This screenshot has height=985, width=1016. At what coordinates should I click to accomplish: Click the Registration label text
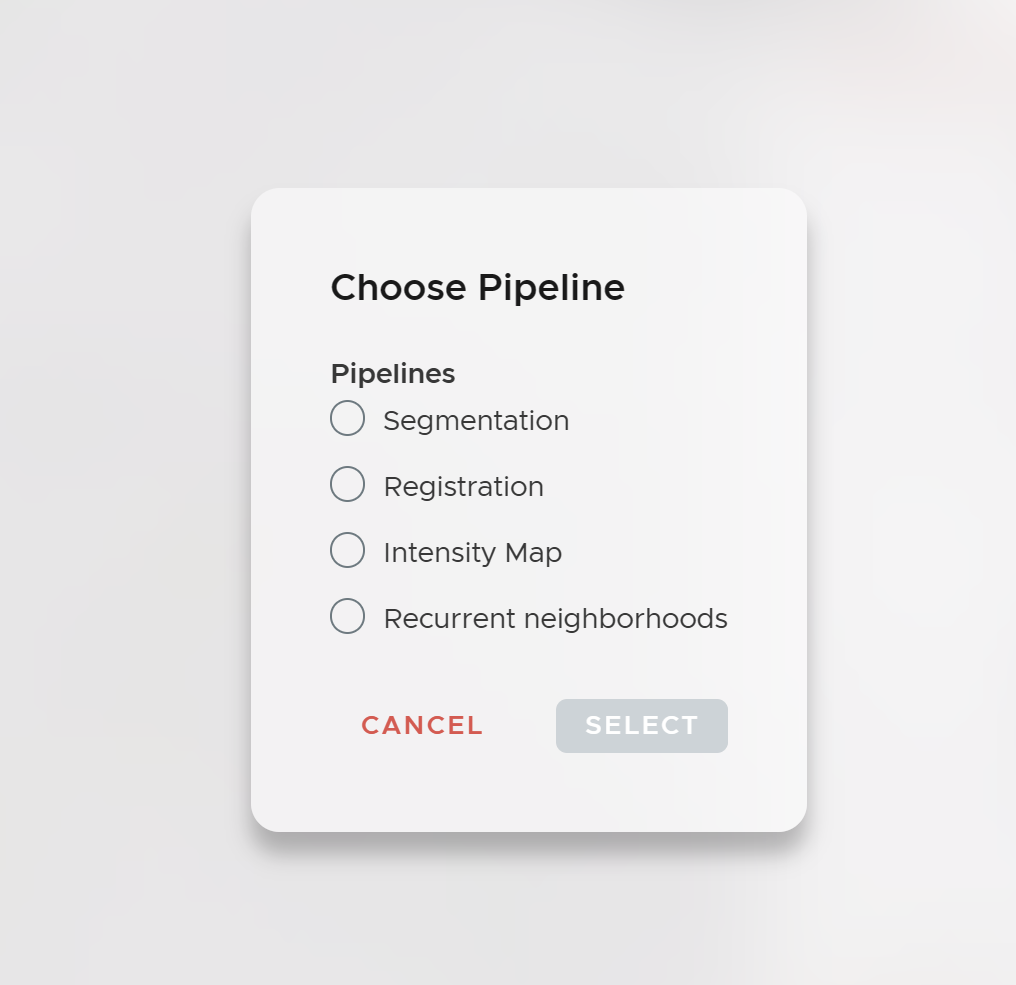463,487
